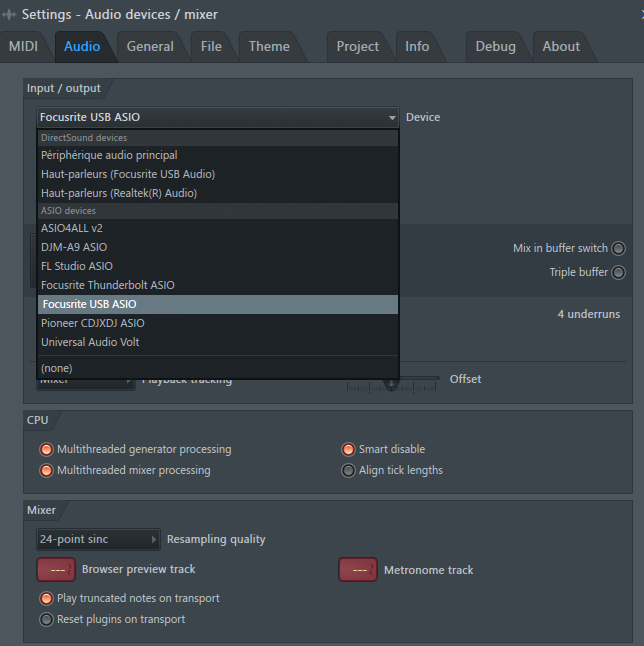Open the Debug tab
Screen dimensions: 644x646
click(496, 47)
